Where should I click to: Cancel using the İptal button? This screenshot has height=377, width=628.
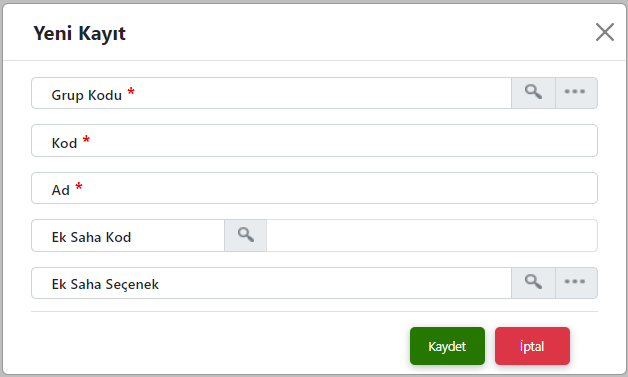click(x=532, y=346)
